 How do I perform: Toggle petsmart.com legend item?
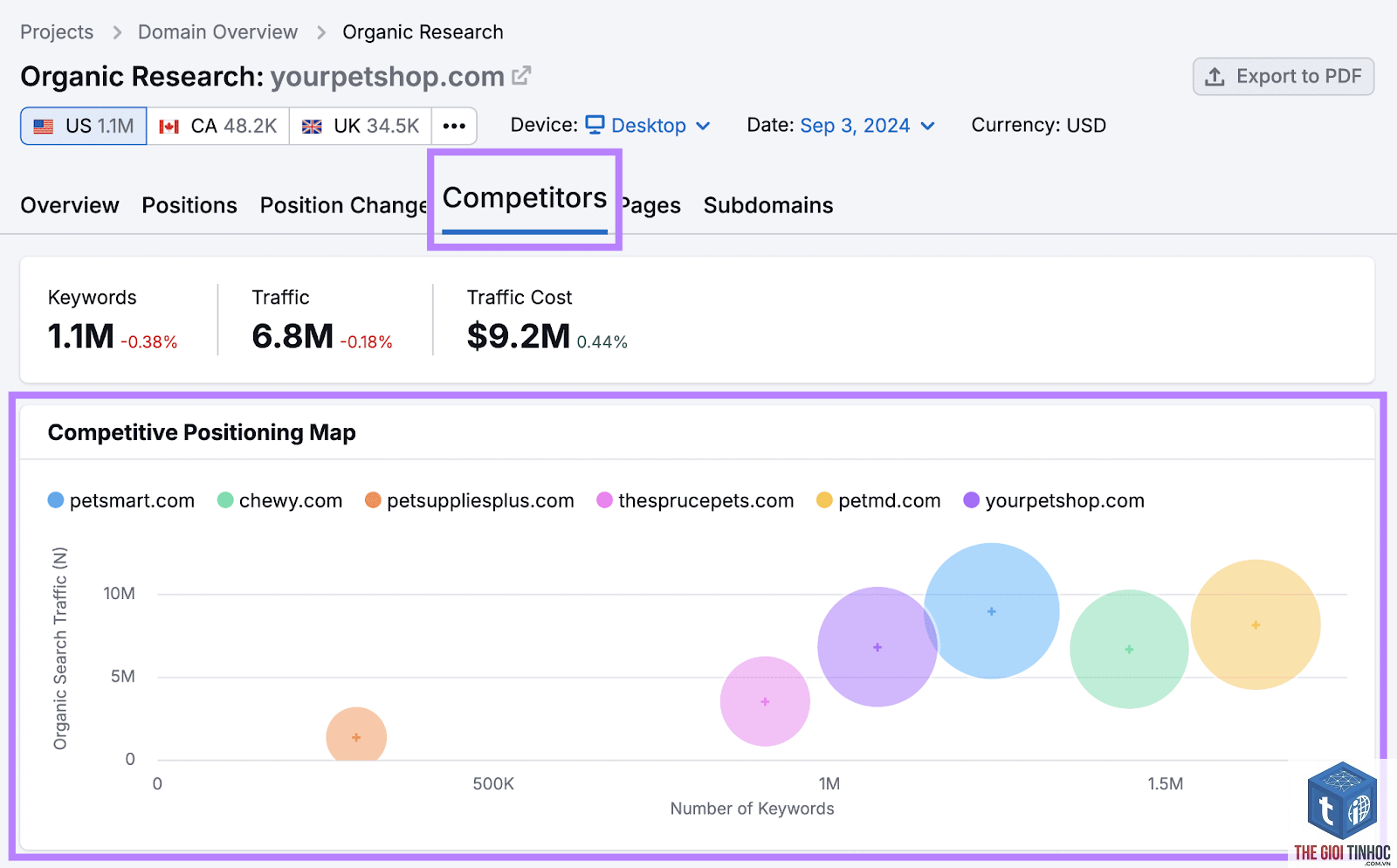coord(121,500)
